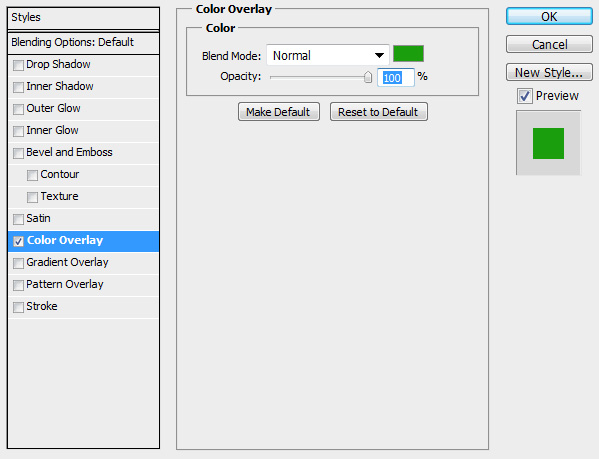Enable the Drop Shadow checkbox
This screenshot has height=459, width=599.
(18, 65)
